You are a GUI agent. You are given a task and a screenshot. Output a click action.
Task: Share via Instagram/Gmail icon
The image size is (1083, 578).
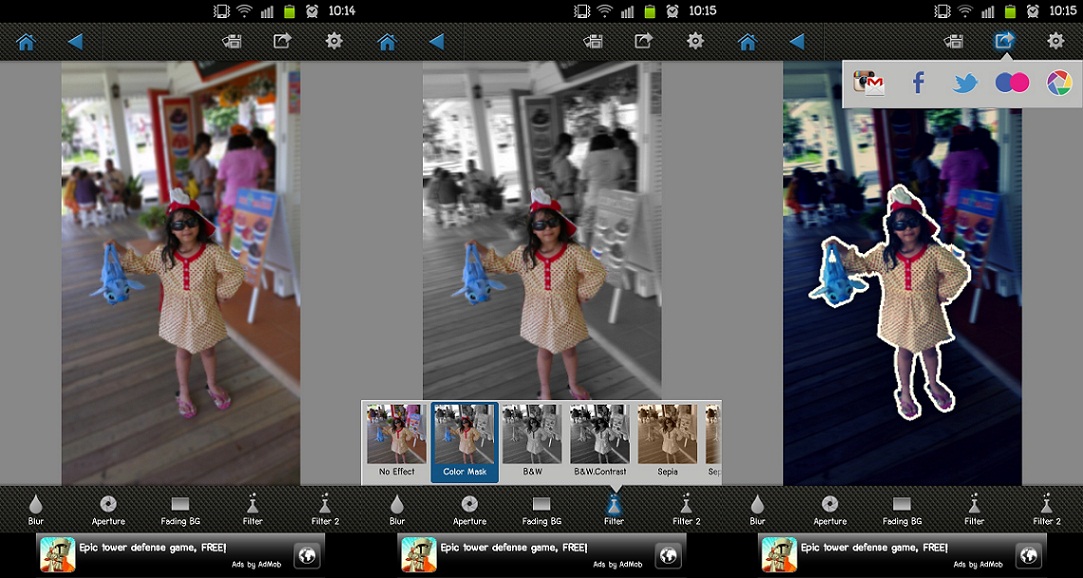pyautogui.click(x=869, y=83)
